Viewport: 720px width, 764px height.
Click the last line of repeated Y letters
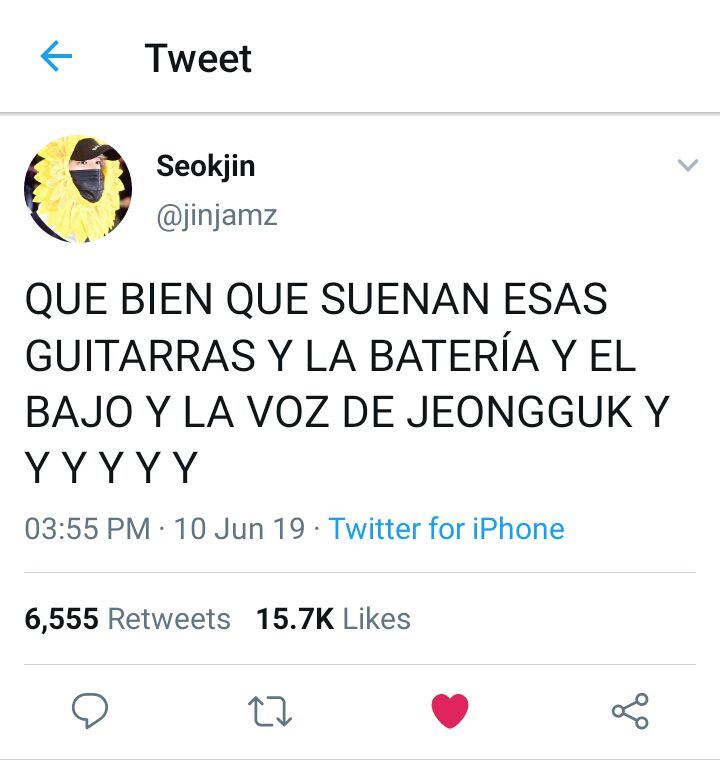coord(111,468)
